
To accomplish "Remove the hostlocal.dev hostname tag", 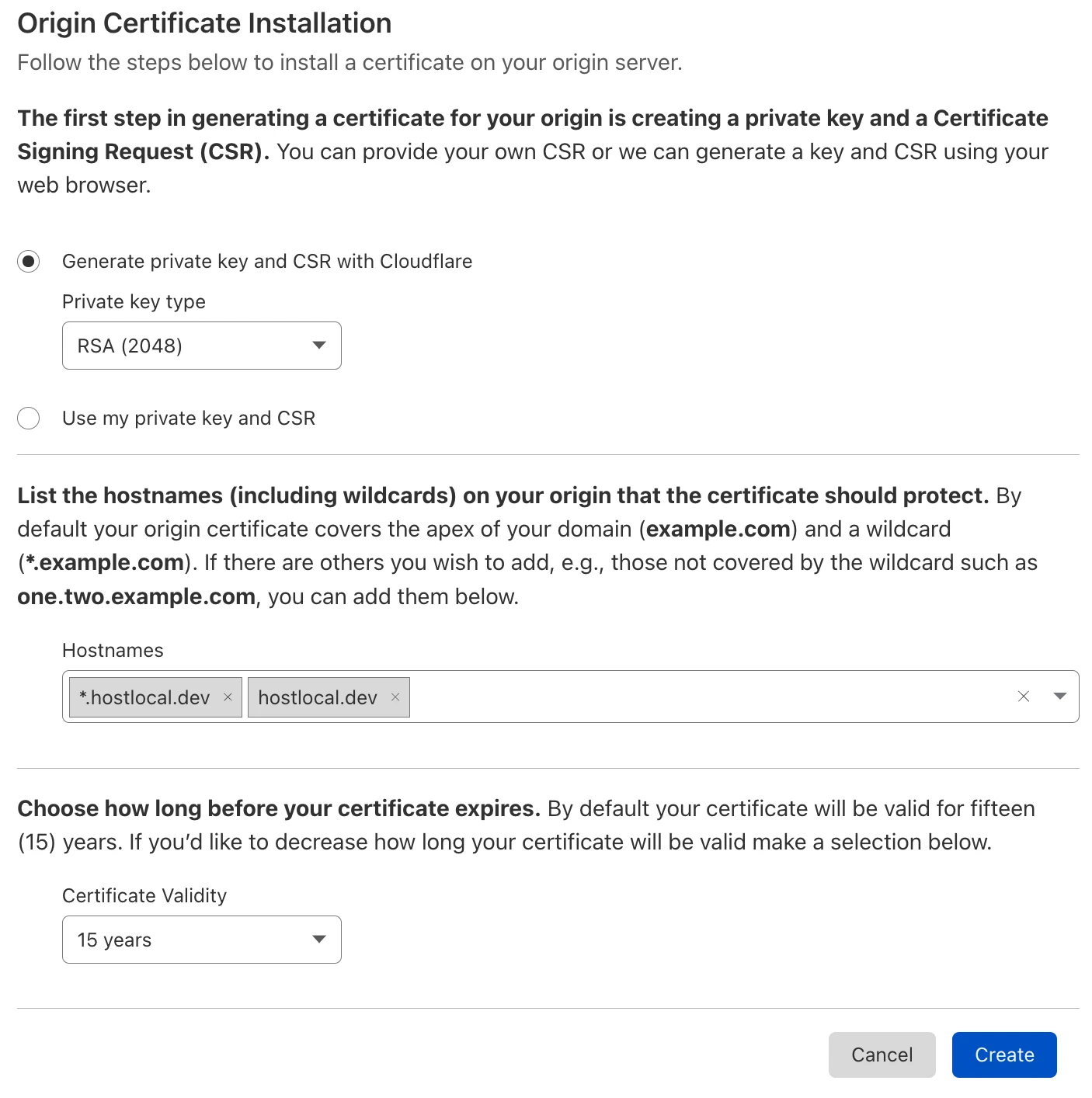I will pyautogui.click(x=395, y=697).
